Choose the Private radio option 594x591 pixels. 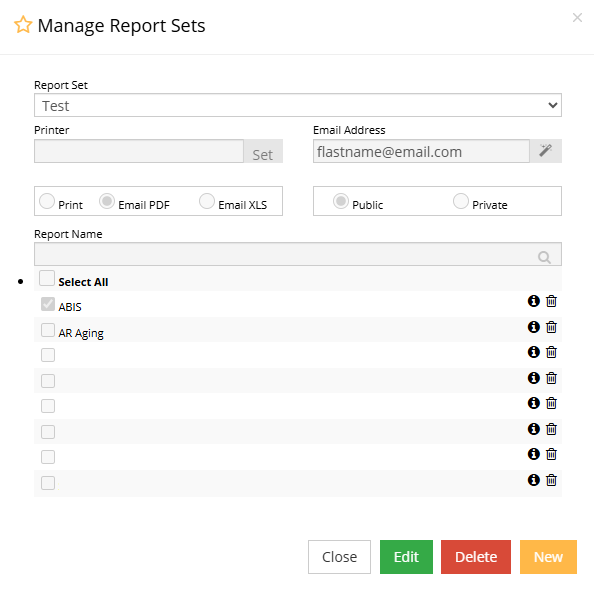pos(461,201)
